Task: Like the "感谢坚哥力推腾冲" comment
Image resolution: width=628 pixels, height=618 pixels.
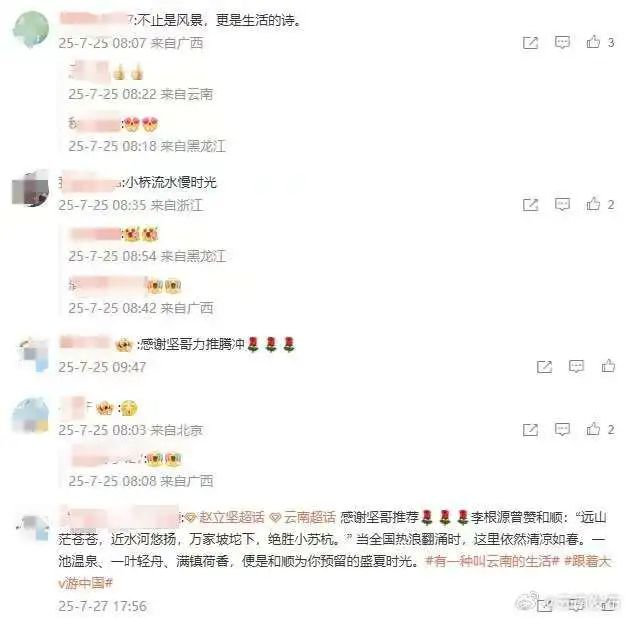Action: point(608,366)
